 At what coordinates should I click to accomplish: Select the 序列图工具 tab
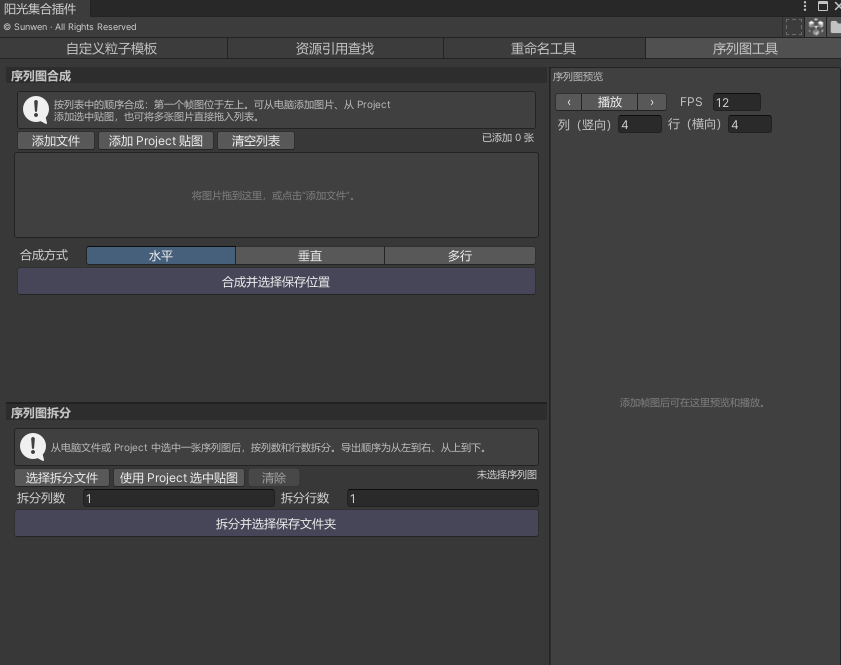pos(744,48)
